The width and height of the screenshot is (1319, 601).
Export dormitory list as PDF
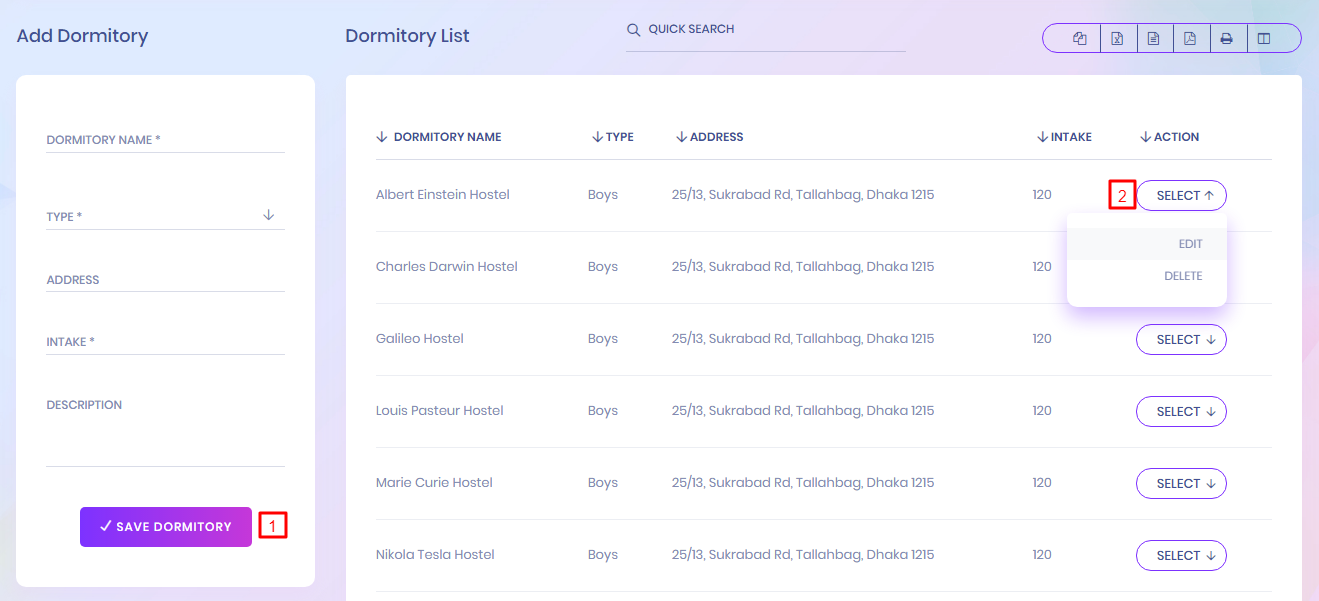[x=1190, y=39]
